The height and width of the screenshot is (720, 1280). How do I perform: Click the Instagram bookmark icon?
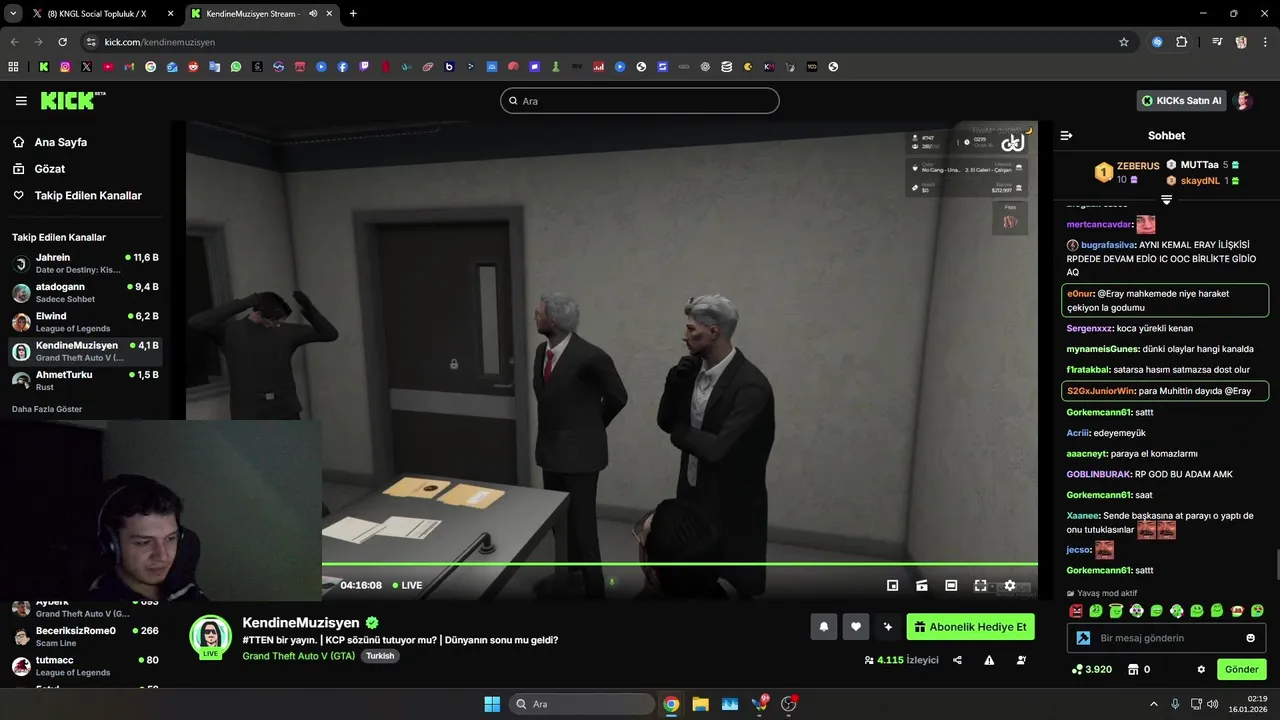(65, 67)
